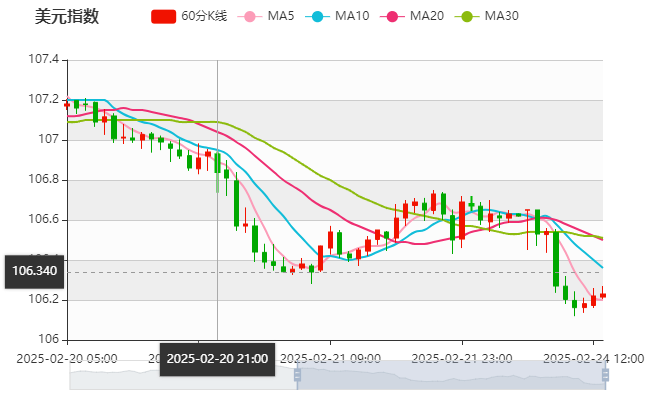
Task: Click the 2025-02-21 23:00 x-axis label
Action: [461, 359]
